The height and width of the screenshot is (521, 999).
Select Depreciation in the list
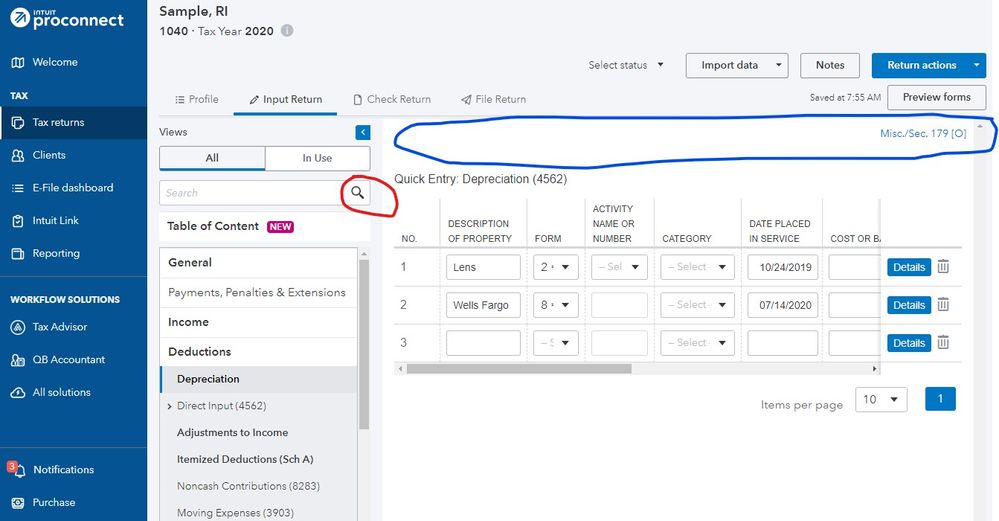tap(258, 379)
